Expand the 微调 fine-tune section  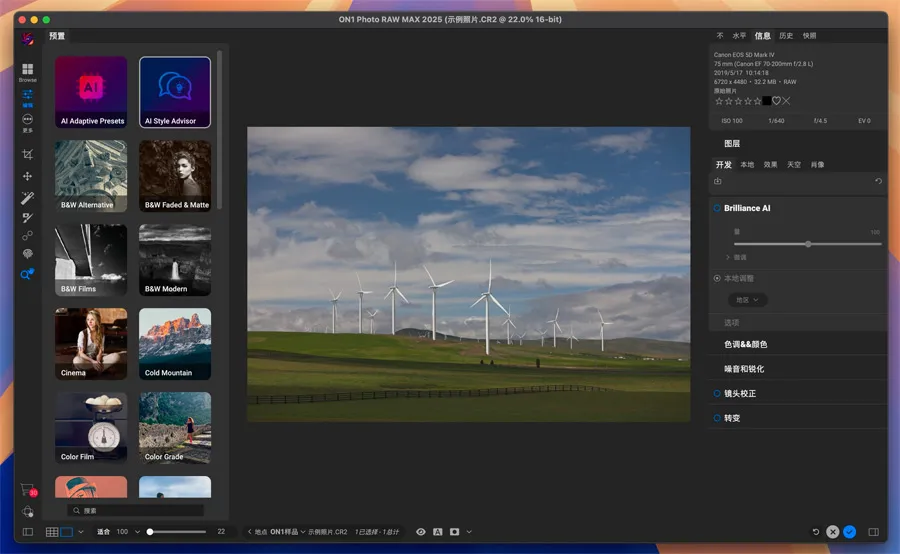(738, 257)
